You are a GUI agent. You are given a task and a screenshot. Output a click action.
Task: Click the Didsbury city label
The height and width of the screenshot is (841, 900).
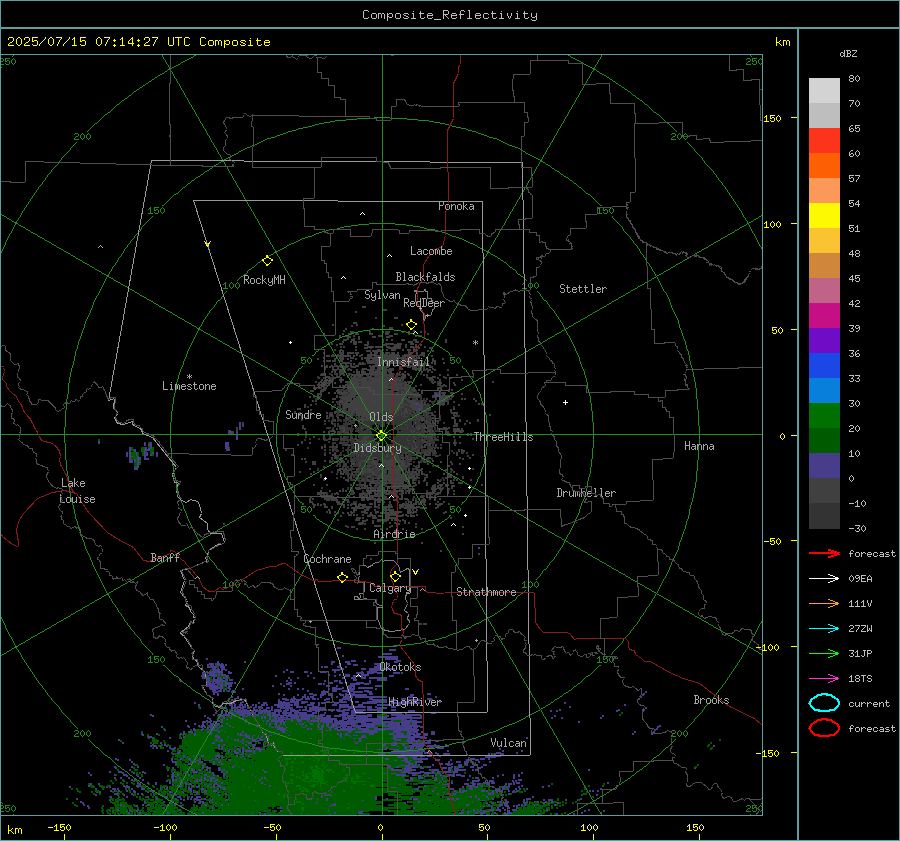(x=377, y=448)
